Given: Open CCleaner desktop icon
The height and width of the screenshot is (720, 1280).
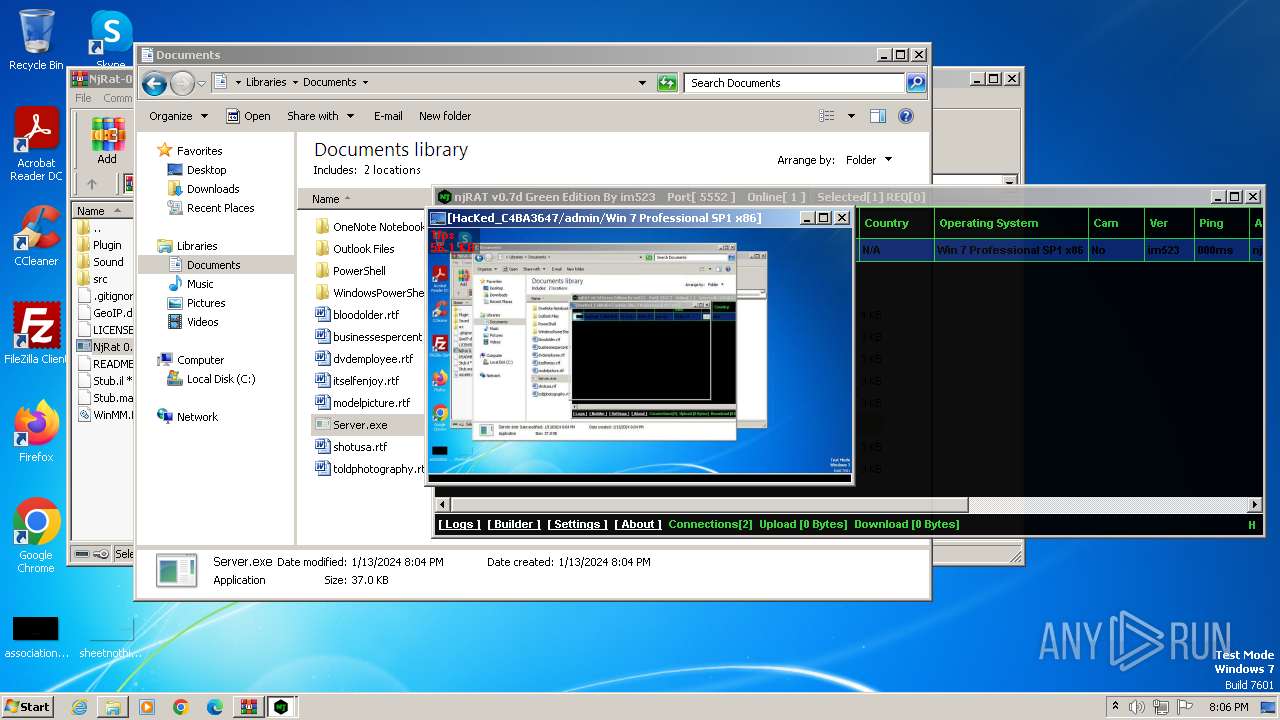Looking at the screenshot, I should (x=36, y=236).
